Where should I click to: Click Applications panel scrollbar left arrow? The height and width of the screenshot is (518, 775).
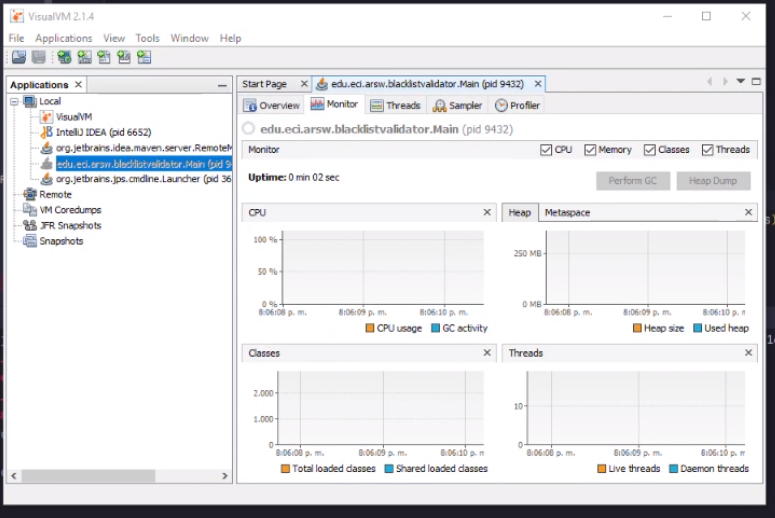point(14,475)
